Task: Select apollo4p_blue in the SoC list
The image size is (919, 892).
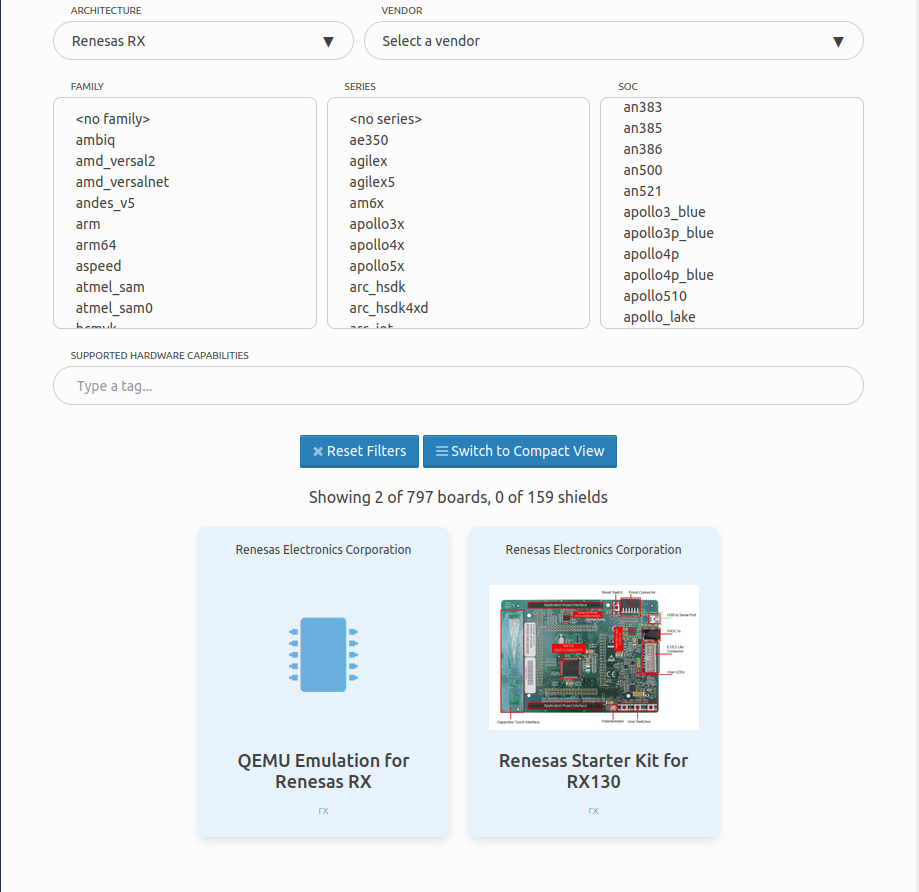Action: [x=668, y=275]
